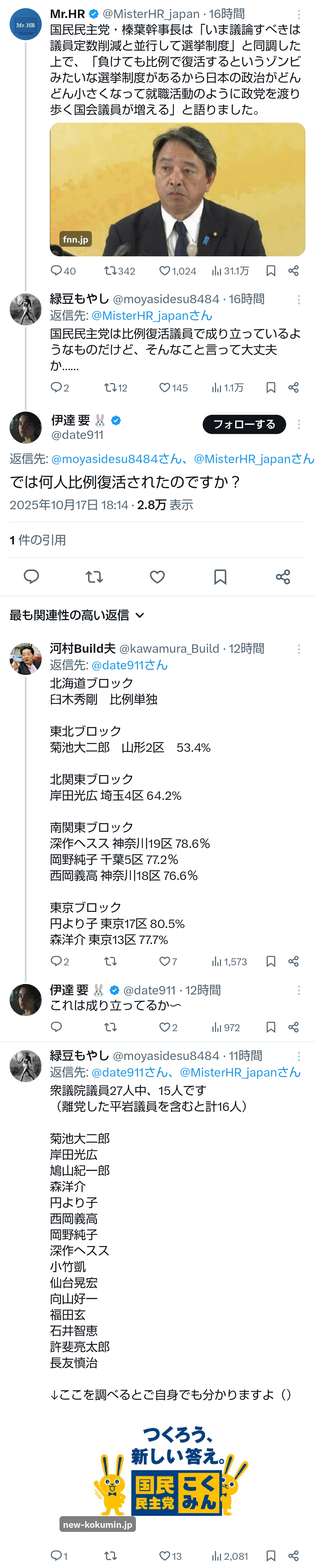The height and width of the screenshot is (1568, 315).
Task: Retweet Mr.HR's post with 342 reposts
Action: pyautogui.click(x=110, y=271)
